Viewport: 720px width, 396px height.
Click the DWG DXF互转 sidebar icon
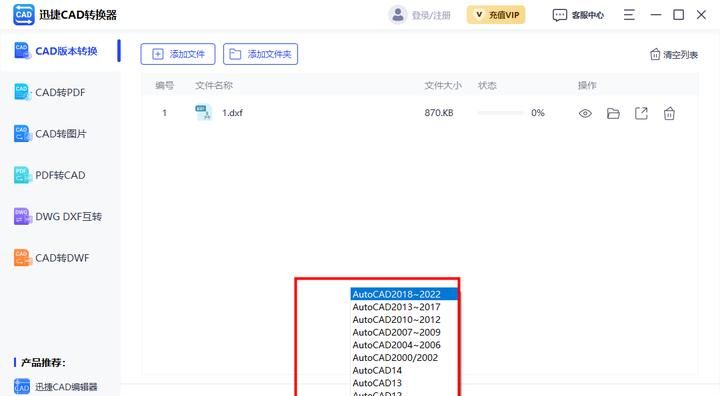(x=22, y=216)
